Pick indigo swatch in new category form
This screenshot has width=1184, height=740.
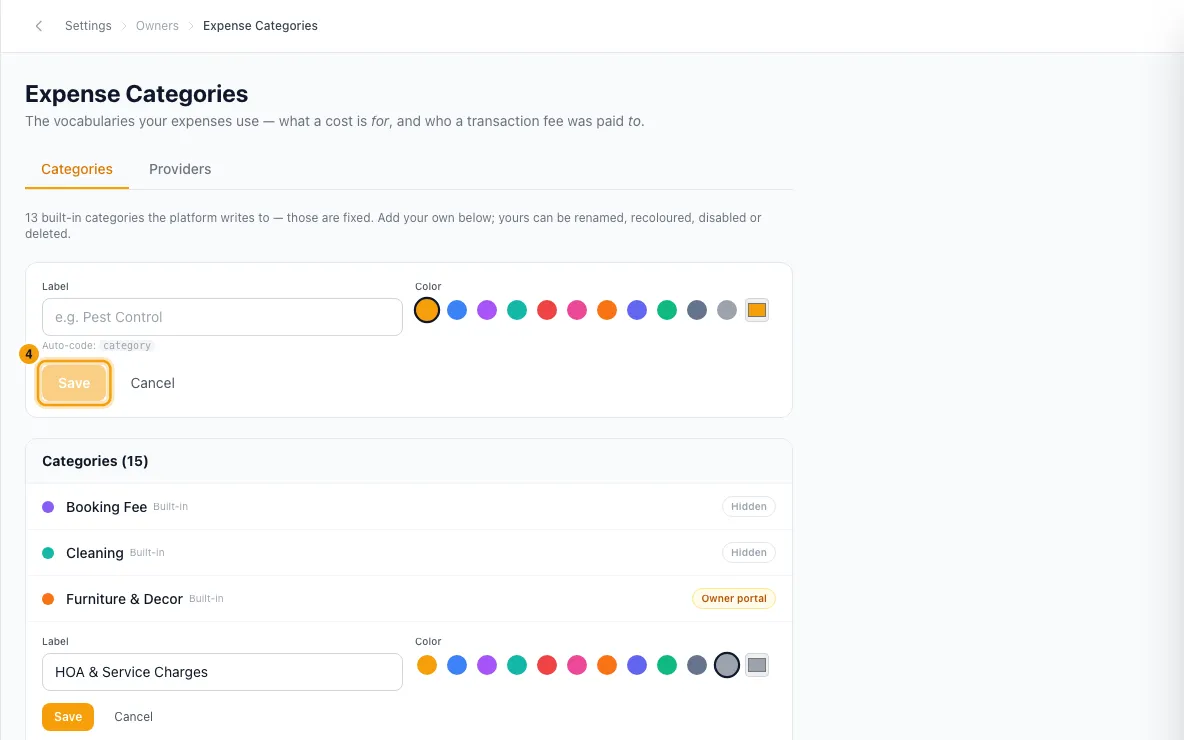pyautogui.click(x=637, y=310)
